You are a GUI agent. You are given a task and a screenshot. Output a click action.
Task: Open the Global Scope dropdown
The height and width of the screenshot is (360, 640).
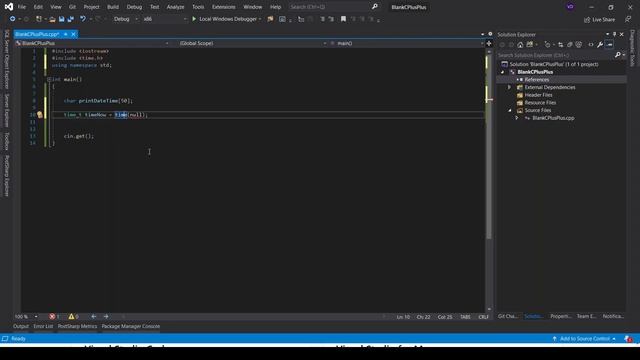253,43
